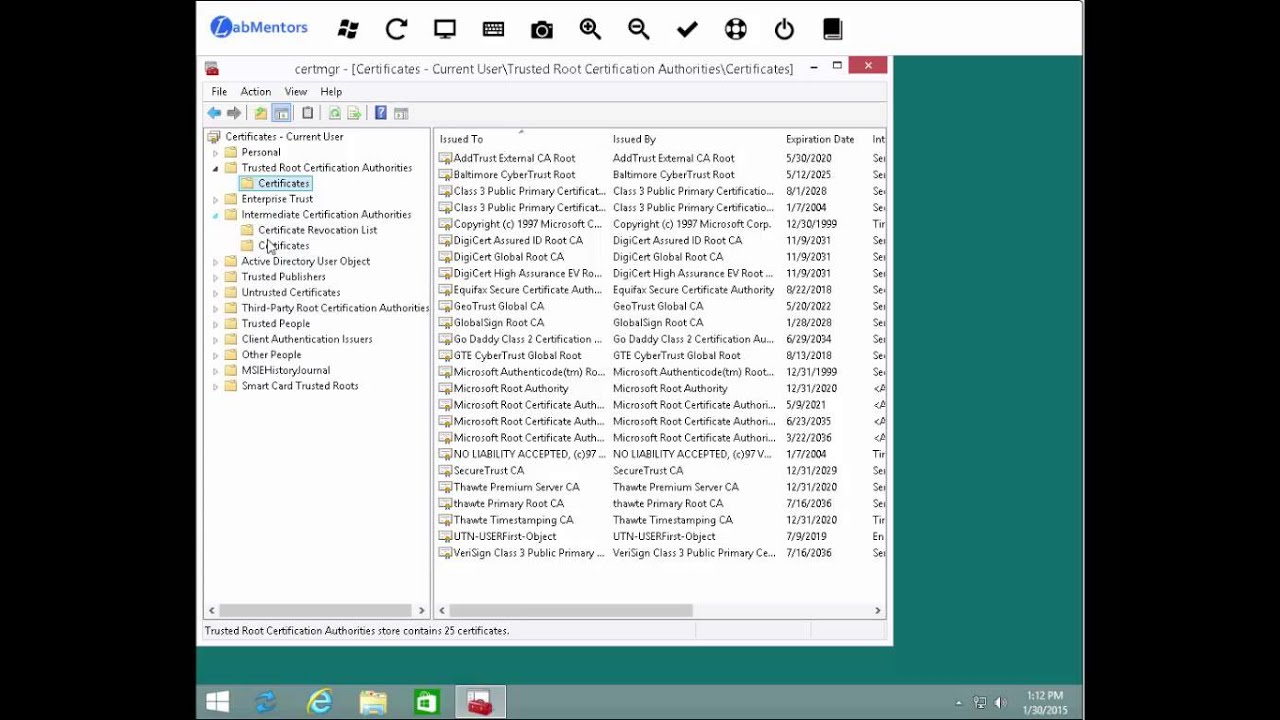Viewport: 1280px width, 720px height.
Task: Expand the Enterprise Trust node
Action: click(x=215, y=199)
